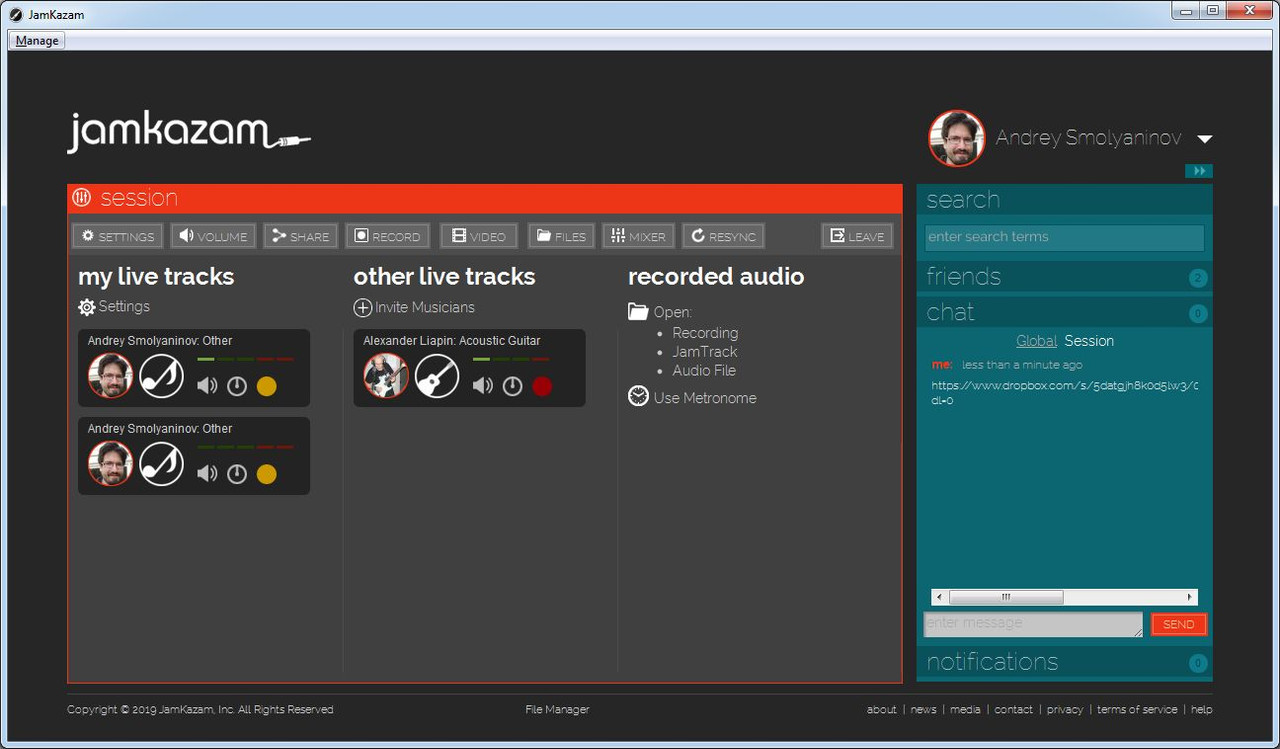The image size is (1280, 749).
Task: Expand the notifications panel header
Action: [1065, 662]
